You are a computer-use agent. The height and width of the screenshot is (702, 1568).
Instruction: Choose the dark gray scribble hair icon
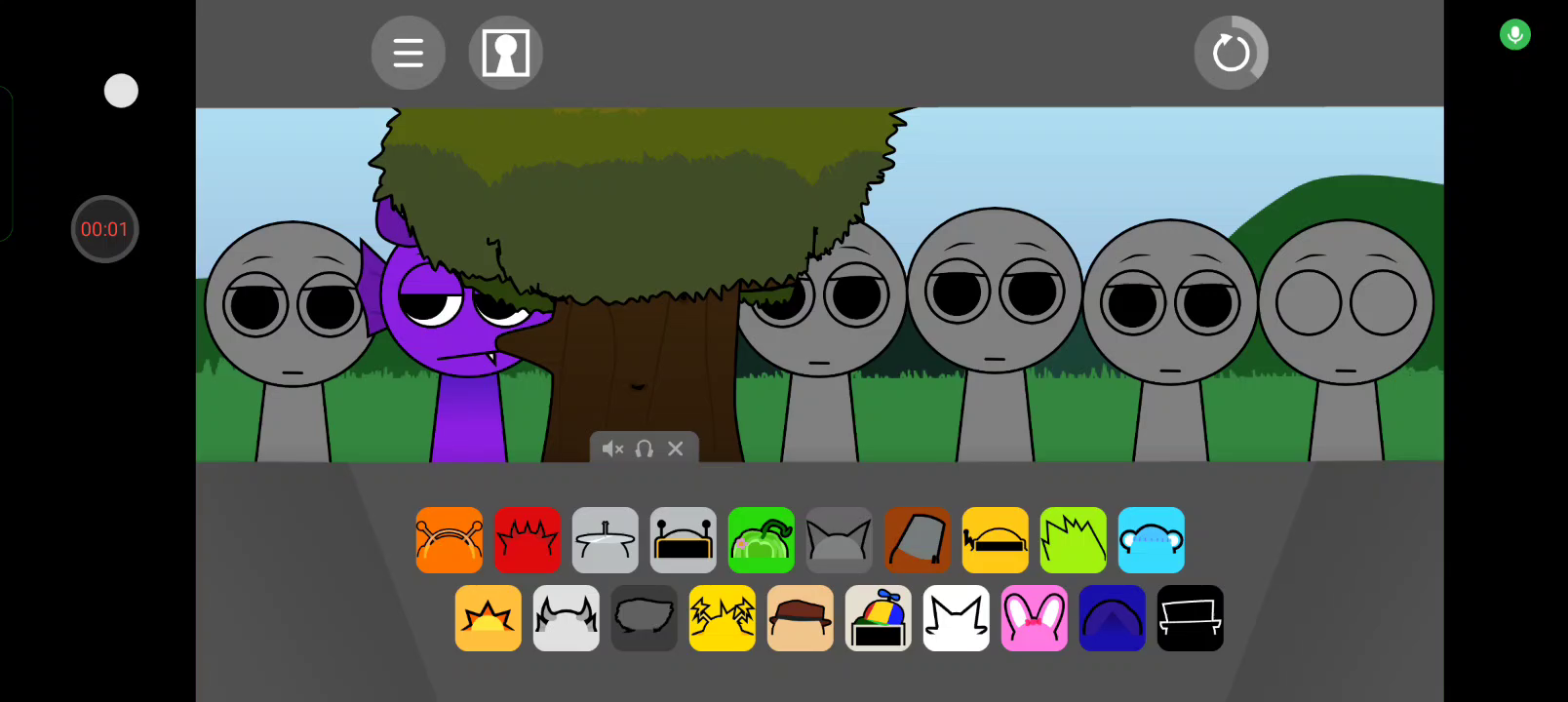645,618
